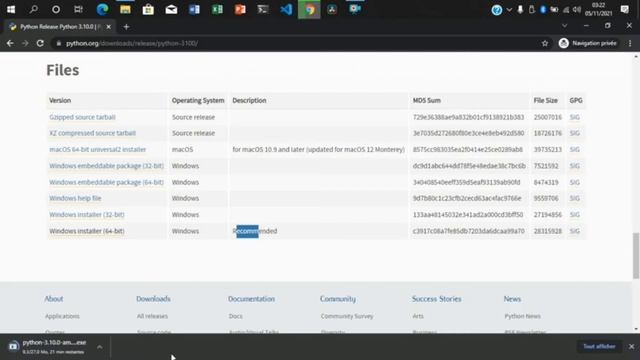Download Windows installer (32-bit)
640x360 pixels.
[x=87, y=214]
